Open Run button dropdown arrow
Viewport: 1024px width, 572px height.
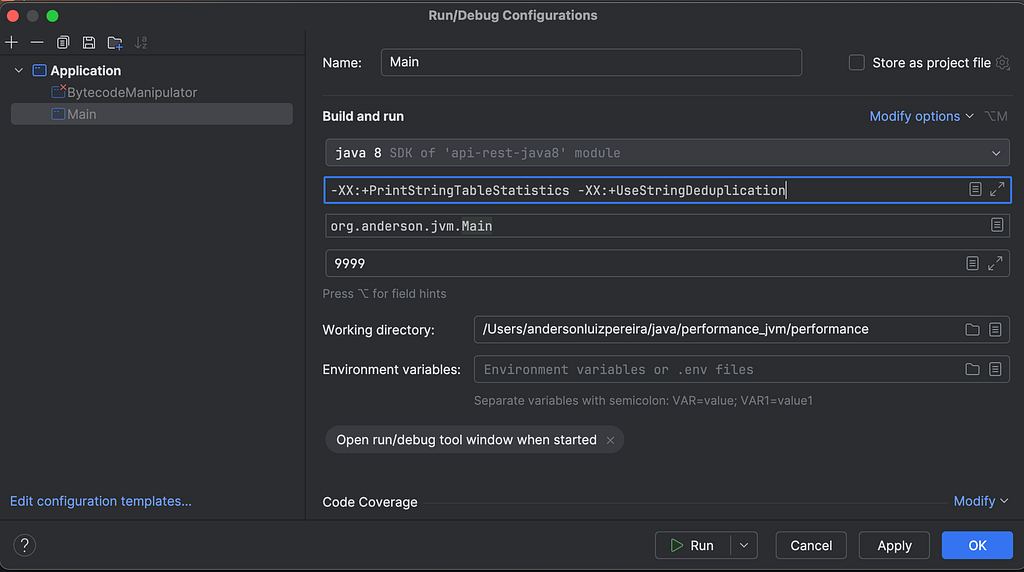[x=744, y=545]
